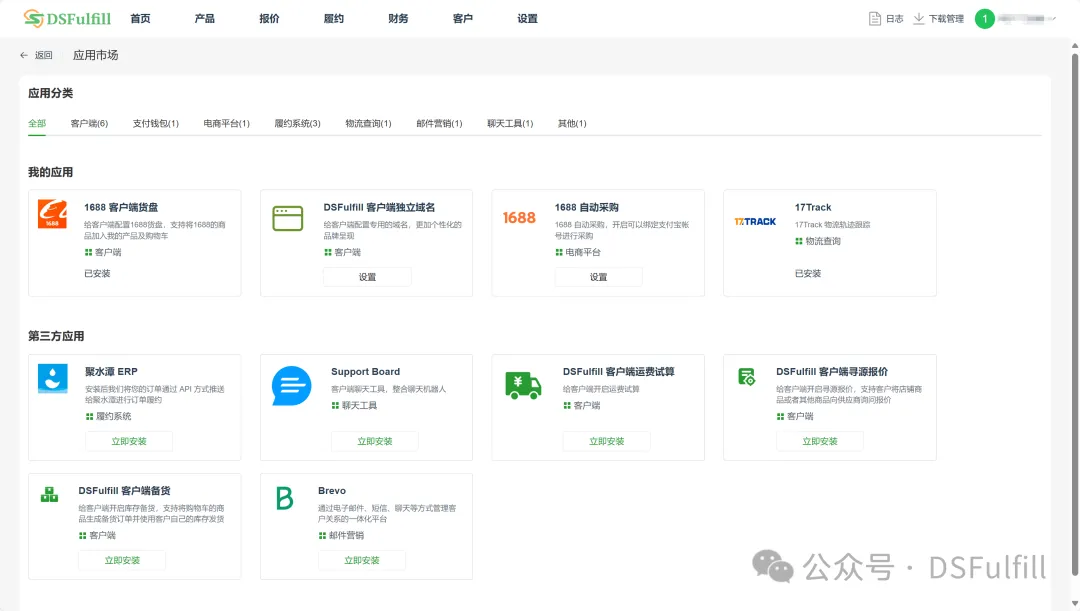This screenshot has width=1080, height=611.
Task: Click 设置 button for DSFulfill 客户端独立域名
Action: pyautogui.click(x=367, y=277)
